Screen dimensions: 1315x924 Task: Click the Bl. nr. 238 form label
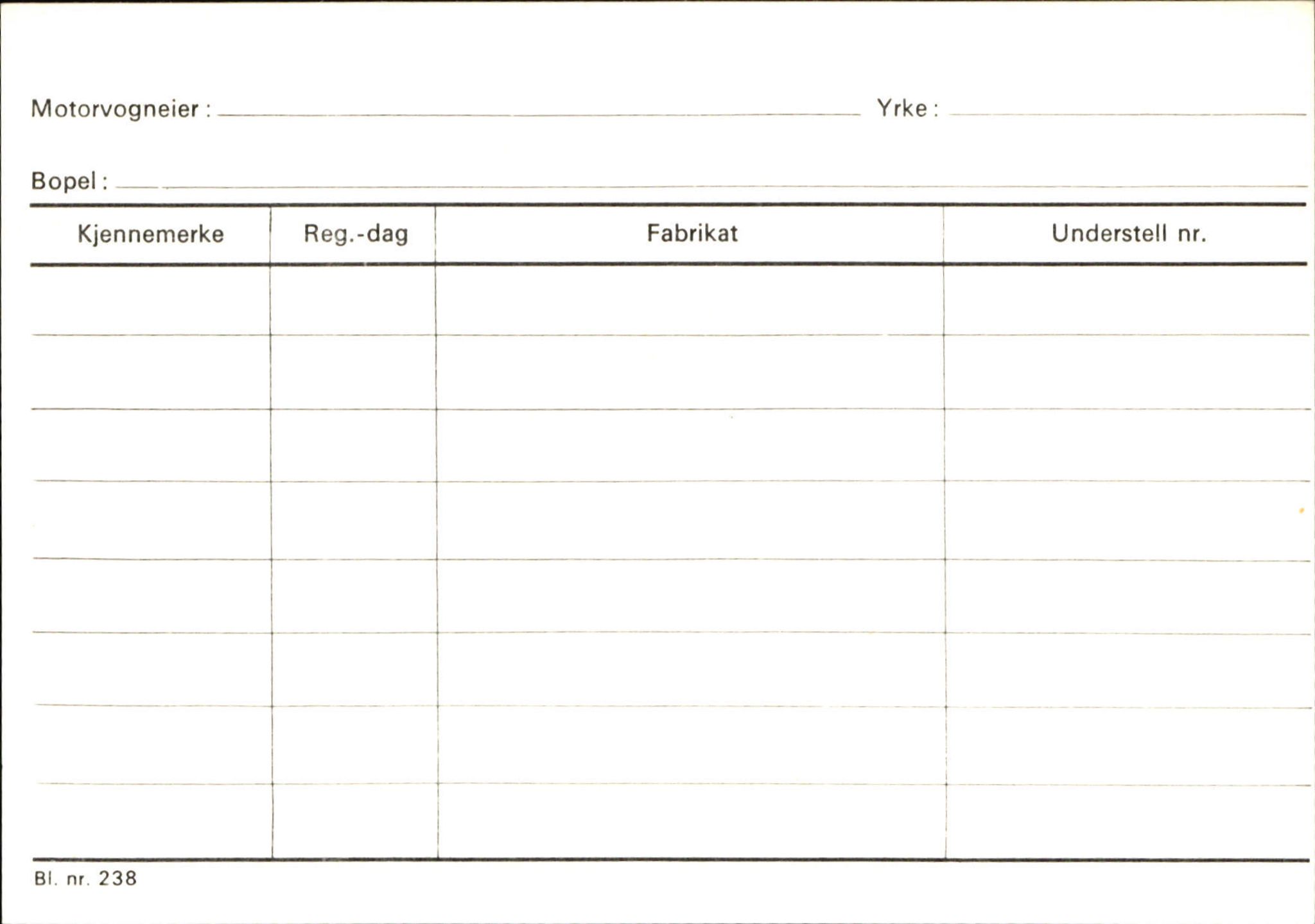pos(85,878)
